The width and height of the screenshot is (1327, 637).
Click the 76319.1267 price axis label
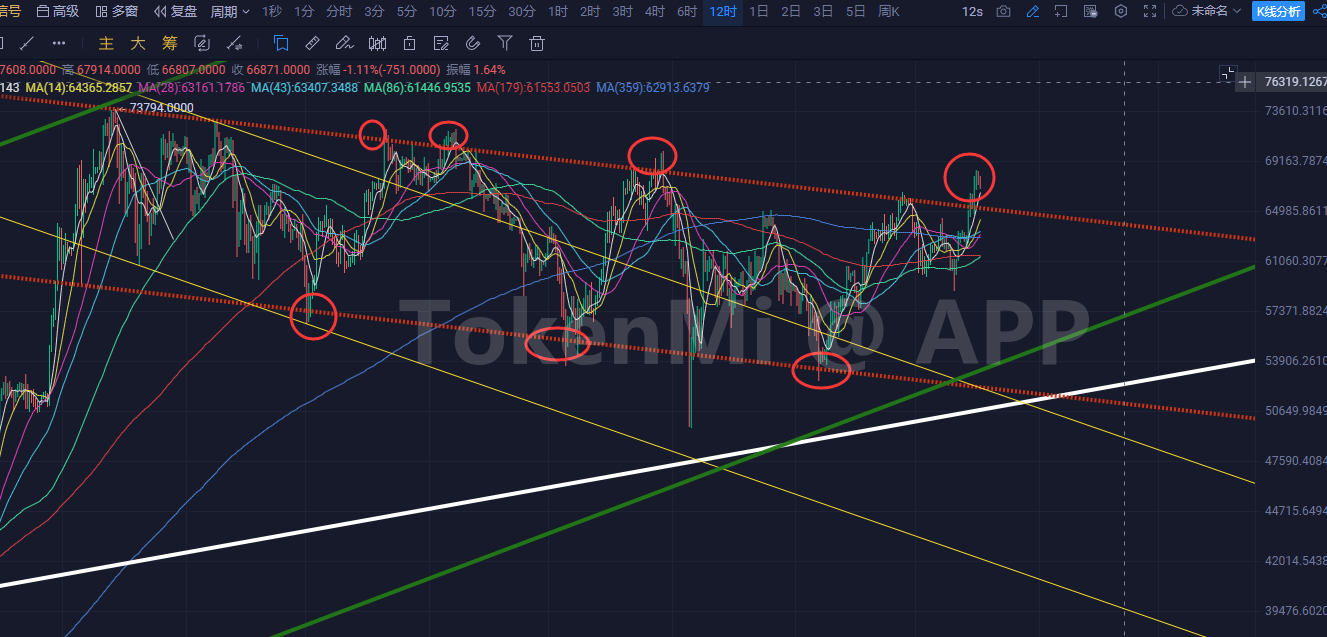click(x=1293, y=82)
